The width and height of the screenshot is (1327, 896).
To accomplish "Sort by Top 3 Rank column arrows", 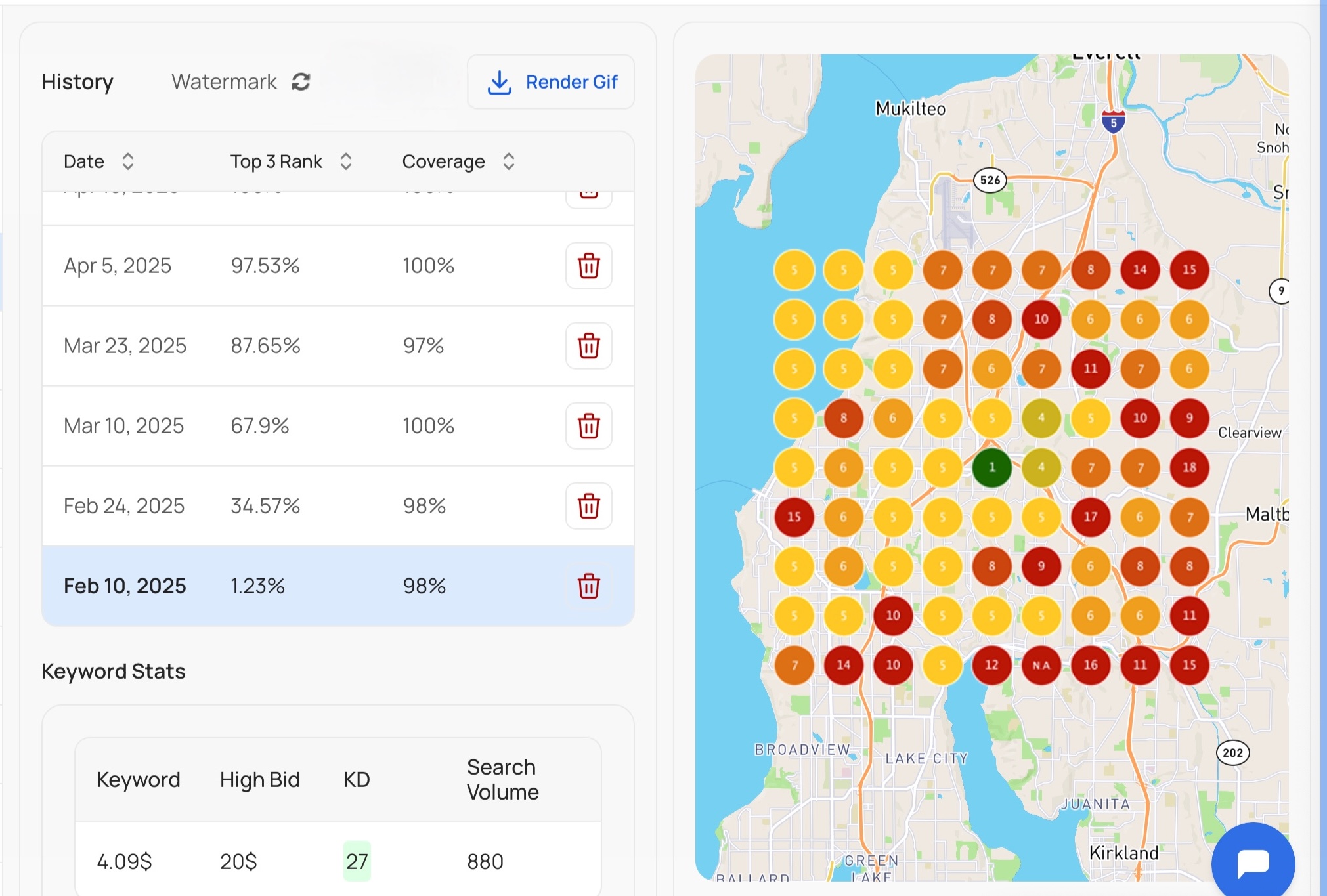I will tap(346, 161).
